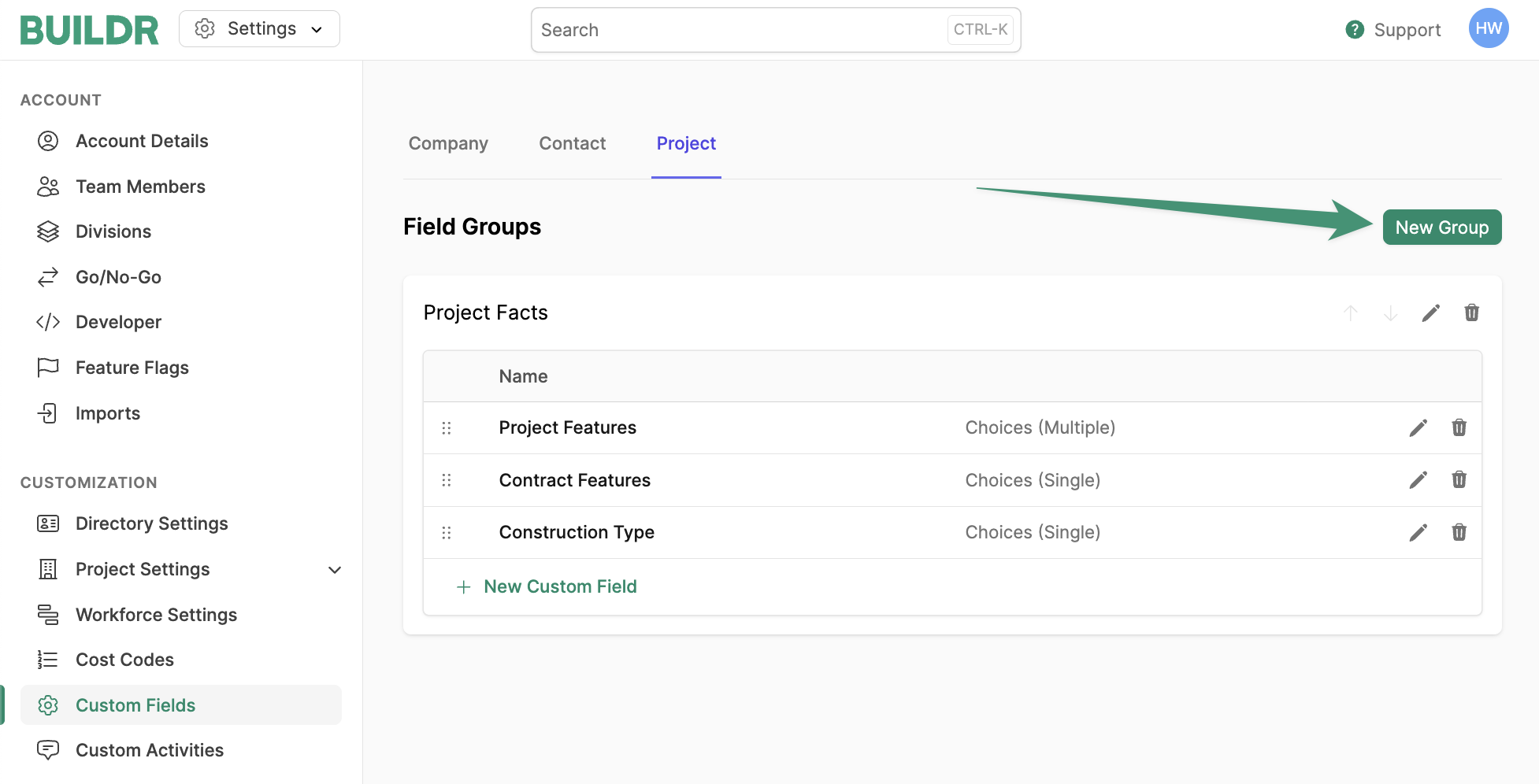Switch to the Company tab
Image resolution: width=1539 pixels, height=784 pixels.
448,143
